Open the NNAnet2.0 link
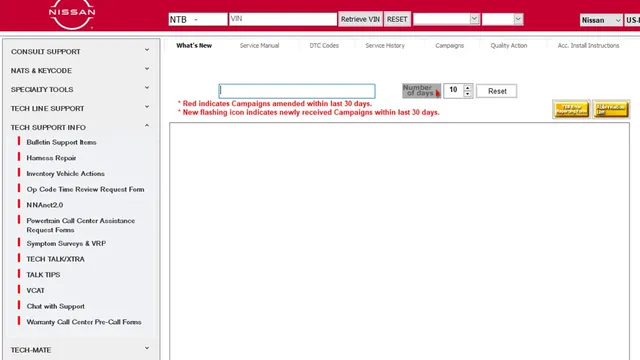640x360 pixels. coord(44,205)
